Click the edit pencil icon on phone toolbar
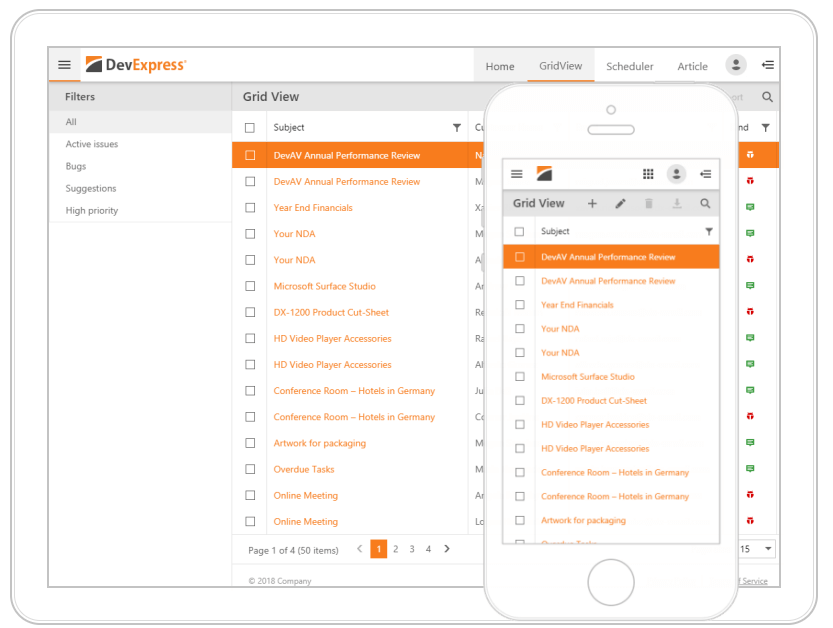The width and height of the screenshot is (833, 628). [x=620, y=203]
